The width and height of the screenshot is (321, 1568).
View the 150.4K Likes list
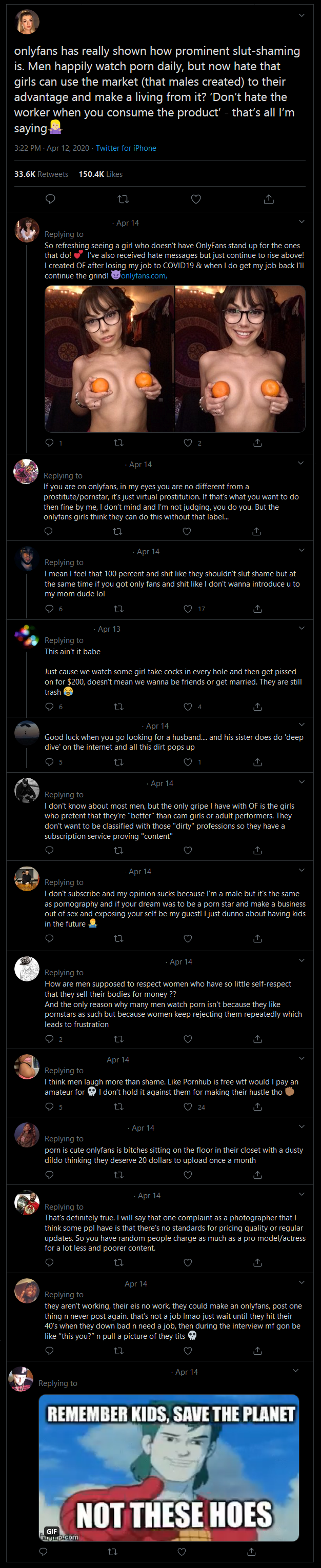(x=101, y=174)
